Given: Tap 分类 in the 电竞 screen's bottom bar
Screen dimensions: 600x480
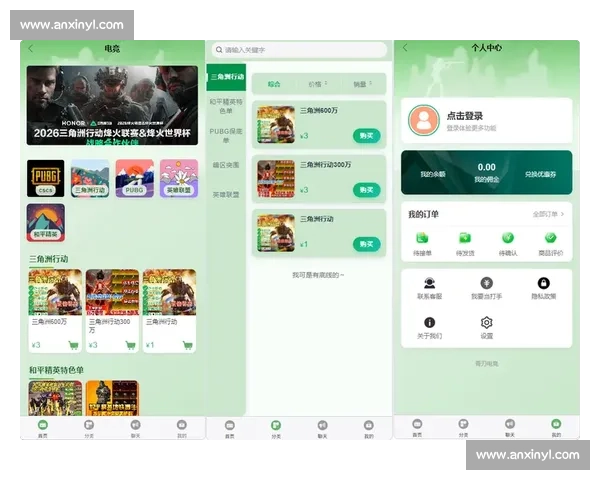Looking at the screenshot, I should [x=89, y=428].
